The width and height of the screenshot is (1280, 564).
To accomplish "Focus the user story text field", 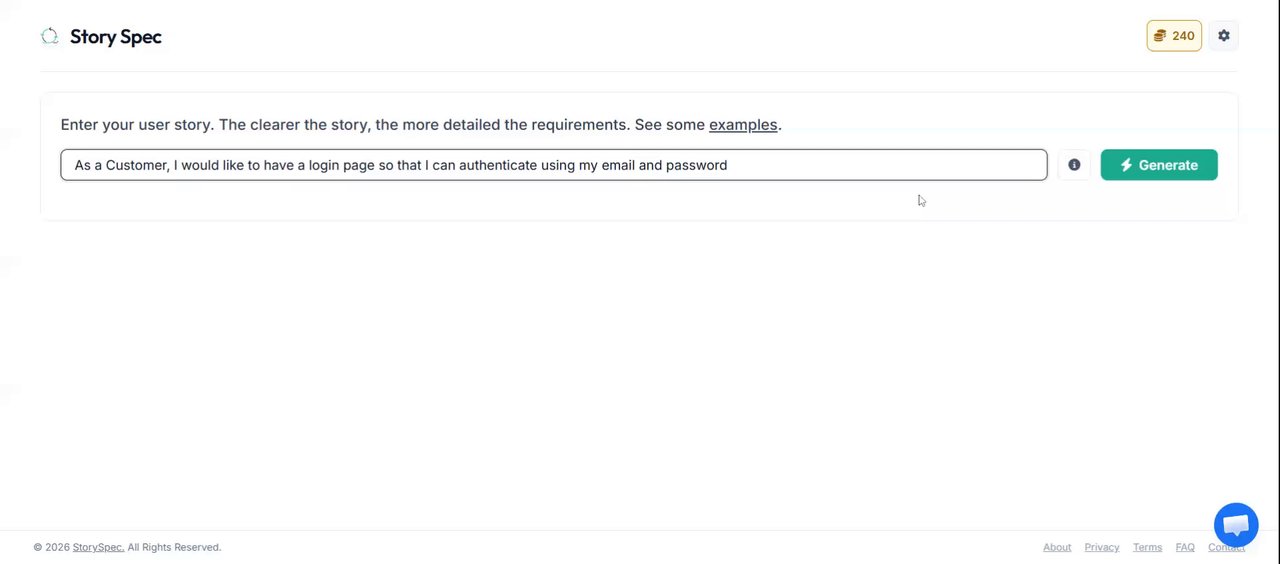I will (x=554, y=165).
